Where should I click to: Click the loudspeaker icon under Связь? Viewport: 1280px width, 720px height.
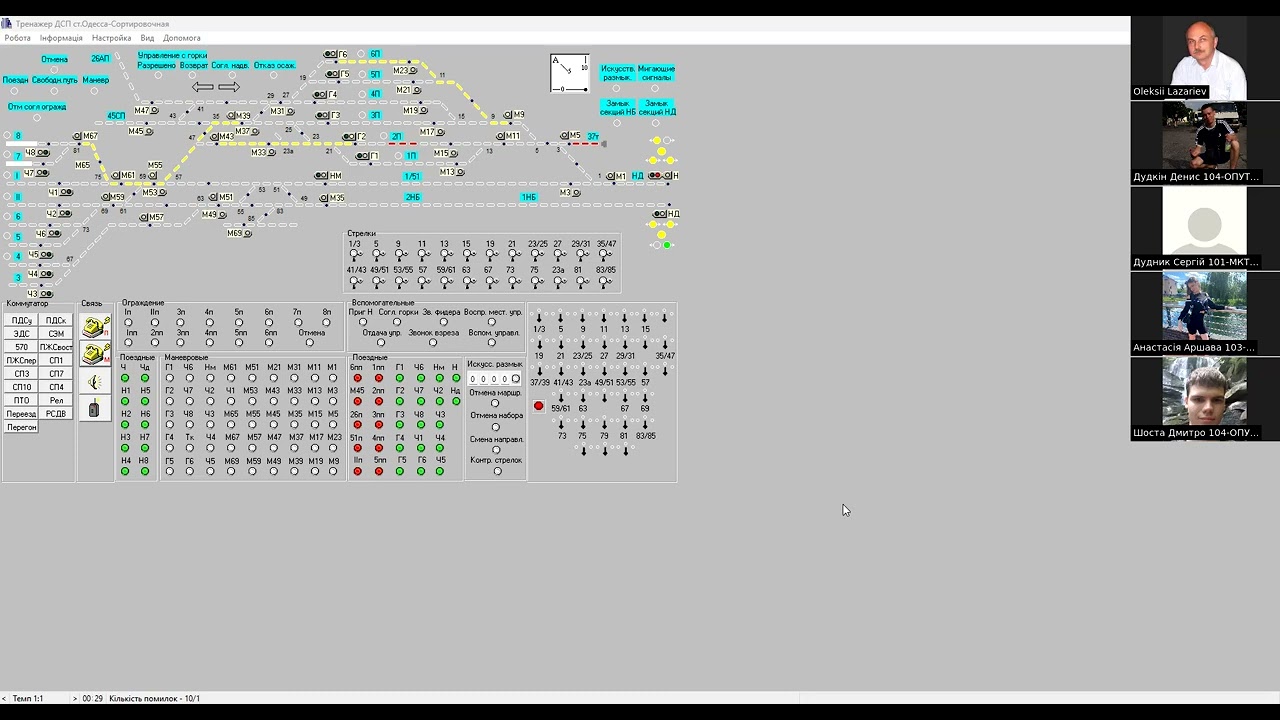point(95,381)
